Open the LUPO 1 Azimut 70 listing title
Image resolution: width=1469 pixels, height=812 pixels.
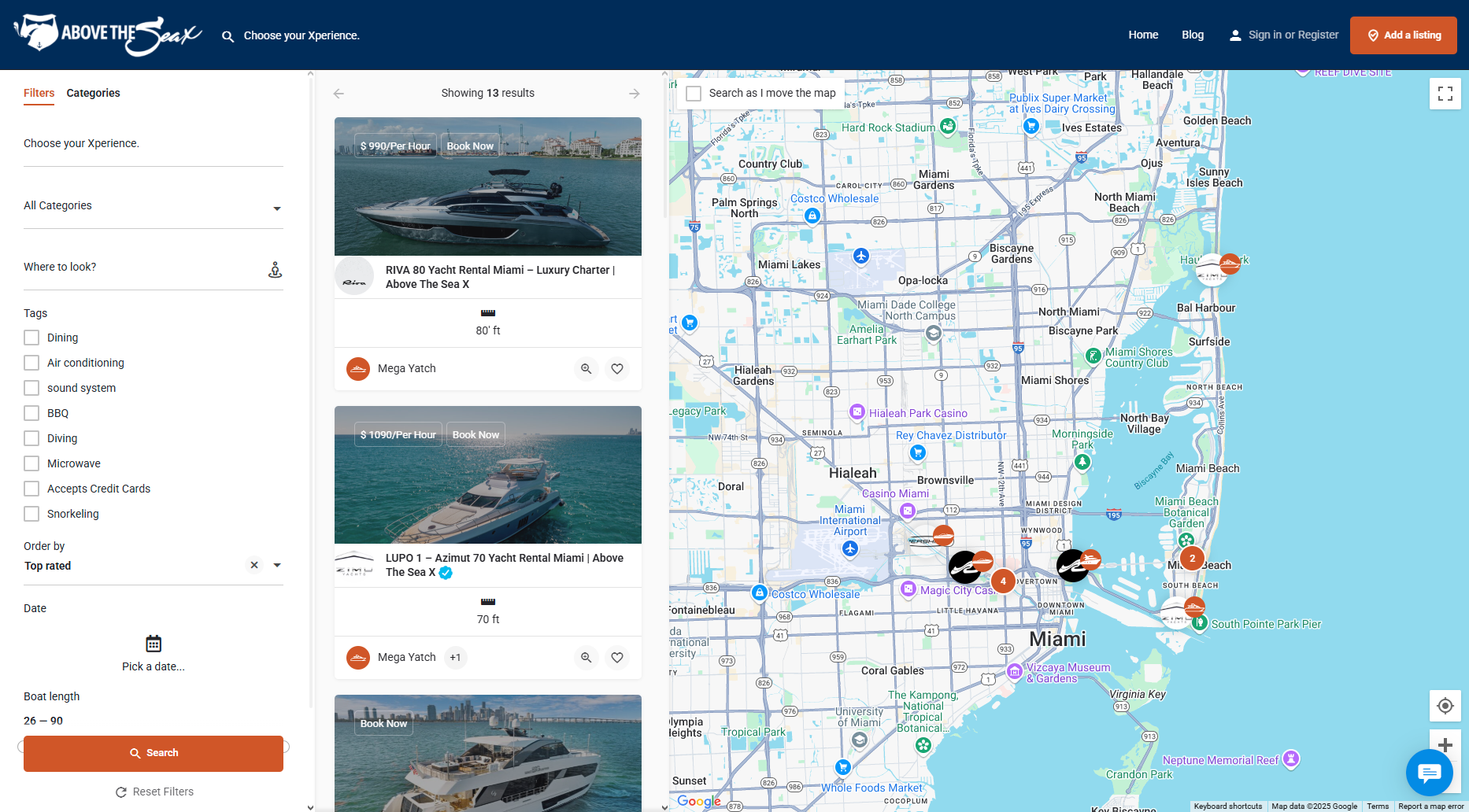(x=505, y=565)
